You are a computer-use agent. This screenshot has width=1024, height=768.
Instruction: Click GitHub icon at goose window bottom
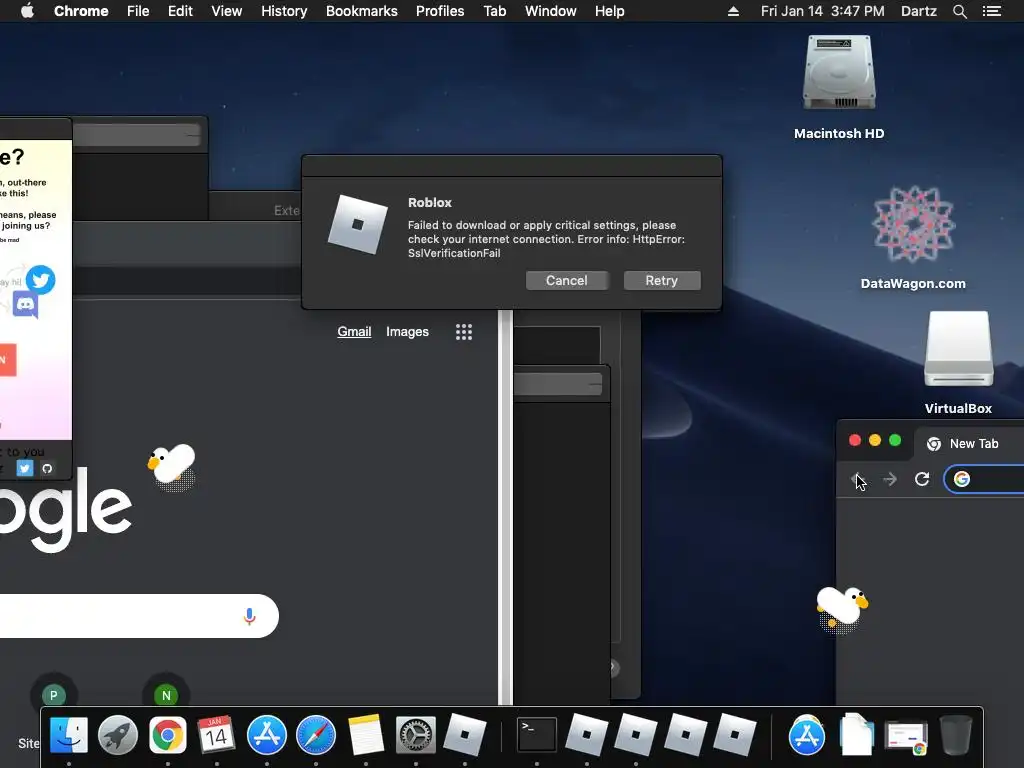tap(47, 468)
